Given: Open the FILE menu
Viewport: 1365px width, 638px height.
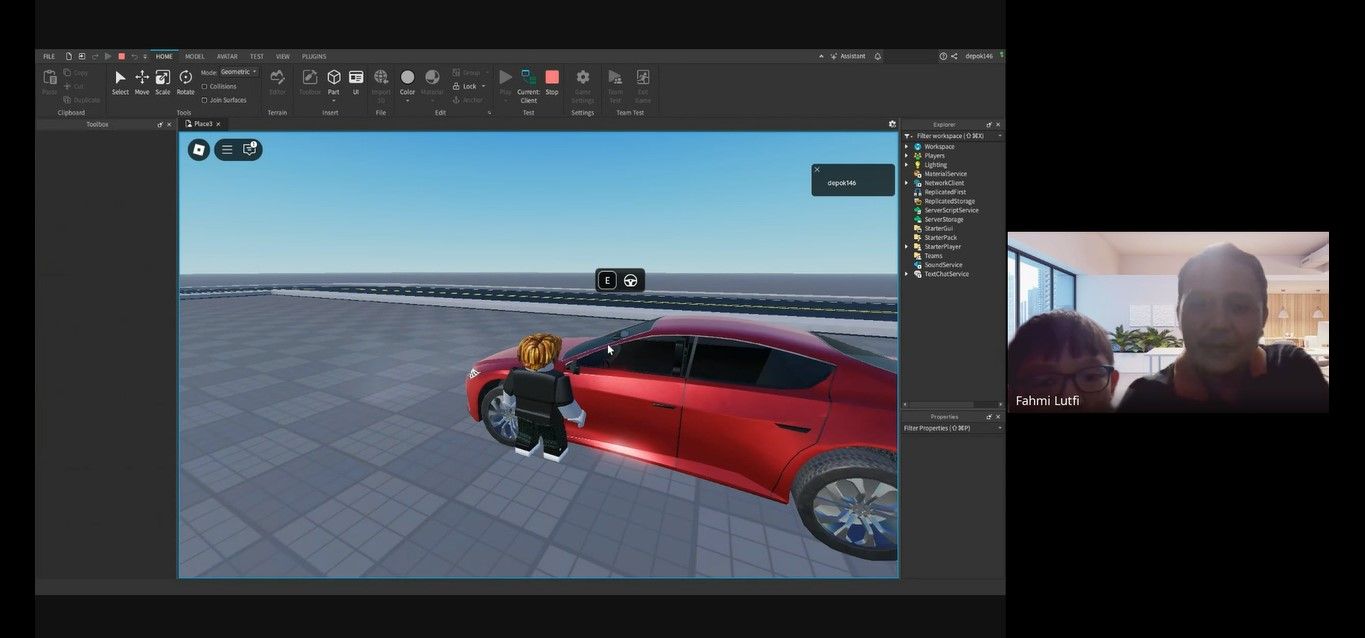Looking at the screenshot, I should [49, 56].
